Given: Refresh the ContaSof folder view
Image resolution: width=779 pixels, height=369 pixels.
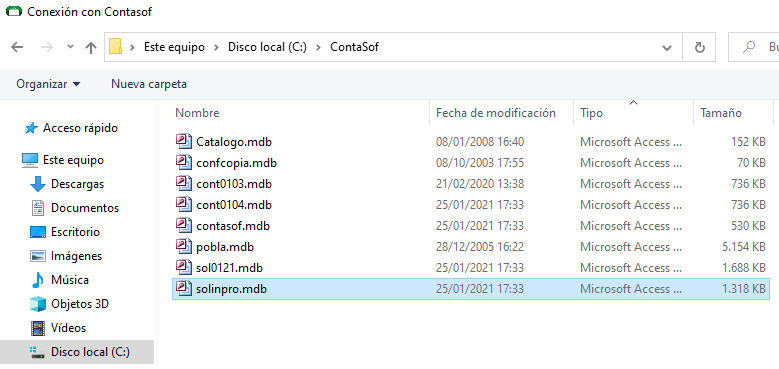Looking at the screenshot, I should [x=700, y=48].
